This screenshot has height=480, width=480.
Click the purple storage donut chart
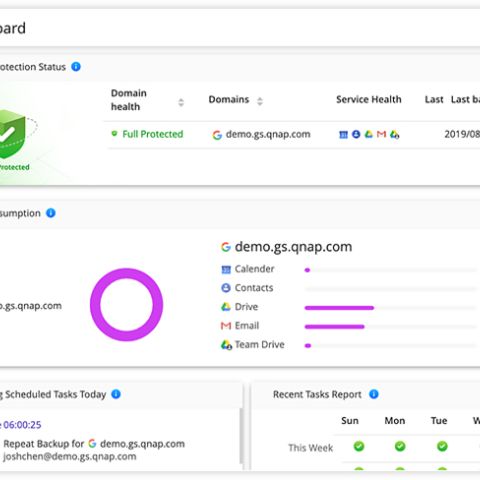127,305
